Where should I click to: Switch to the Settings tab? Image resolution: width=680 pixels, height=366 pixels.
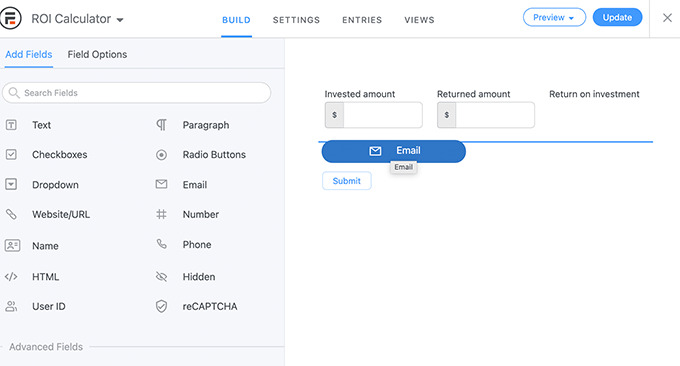pos(296,20)
